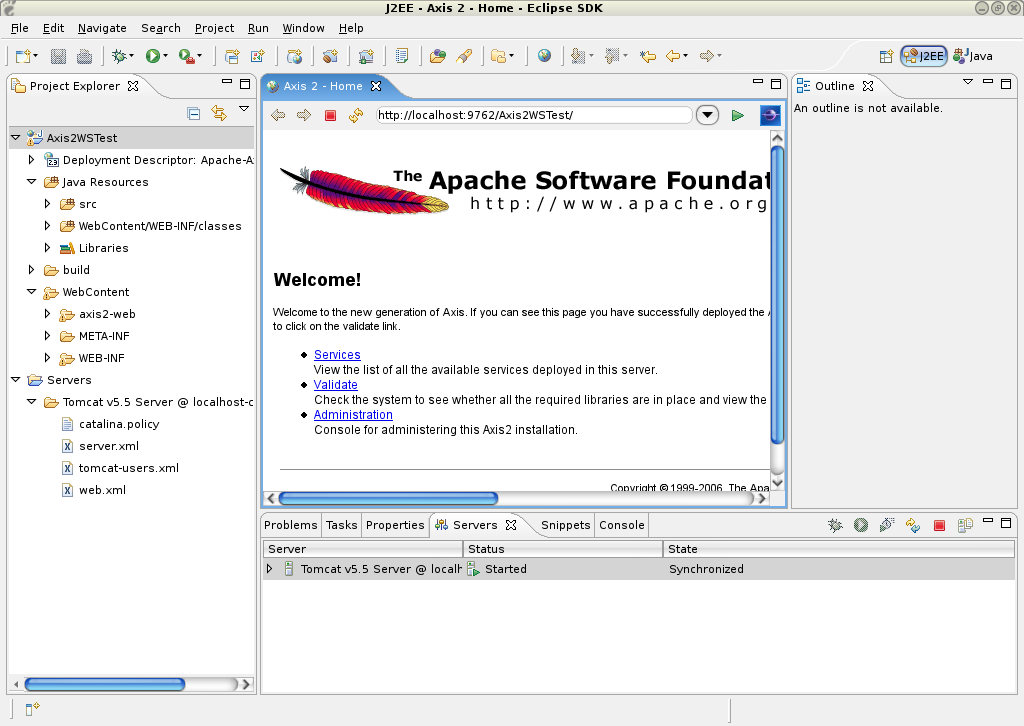Stop loading the browser page
1024x726 pixels.
(330, 116)
